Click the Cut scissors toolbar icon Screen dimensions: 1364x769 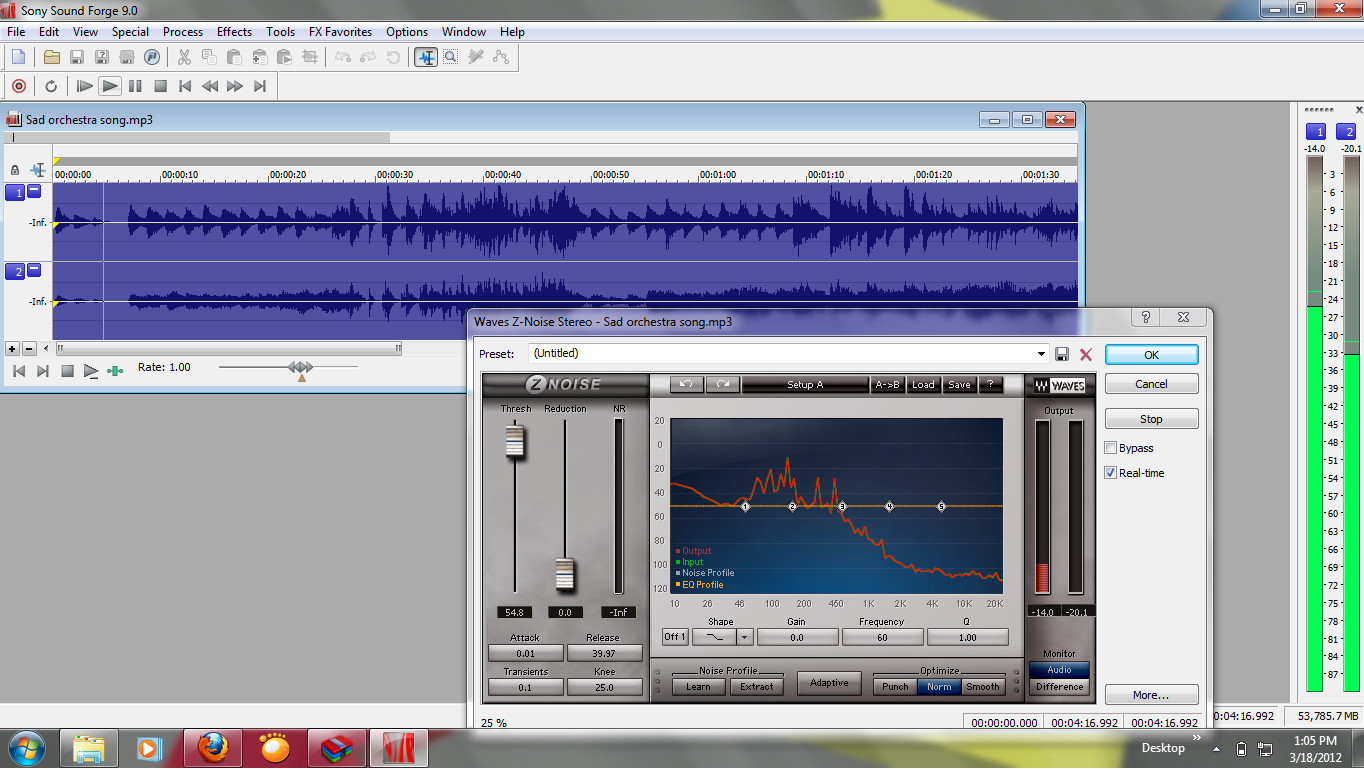point(184,57)
